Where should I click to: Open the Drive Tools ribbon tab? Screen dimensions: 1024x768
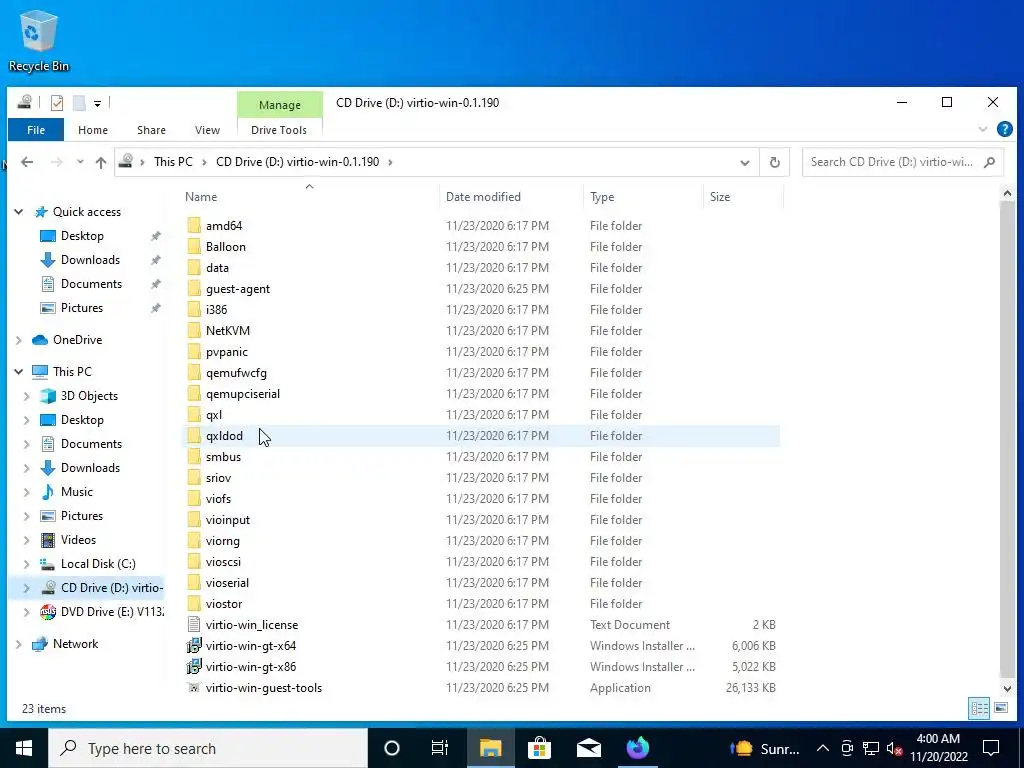point(279,130)
